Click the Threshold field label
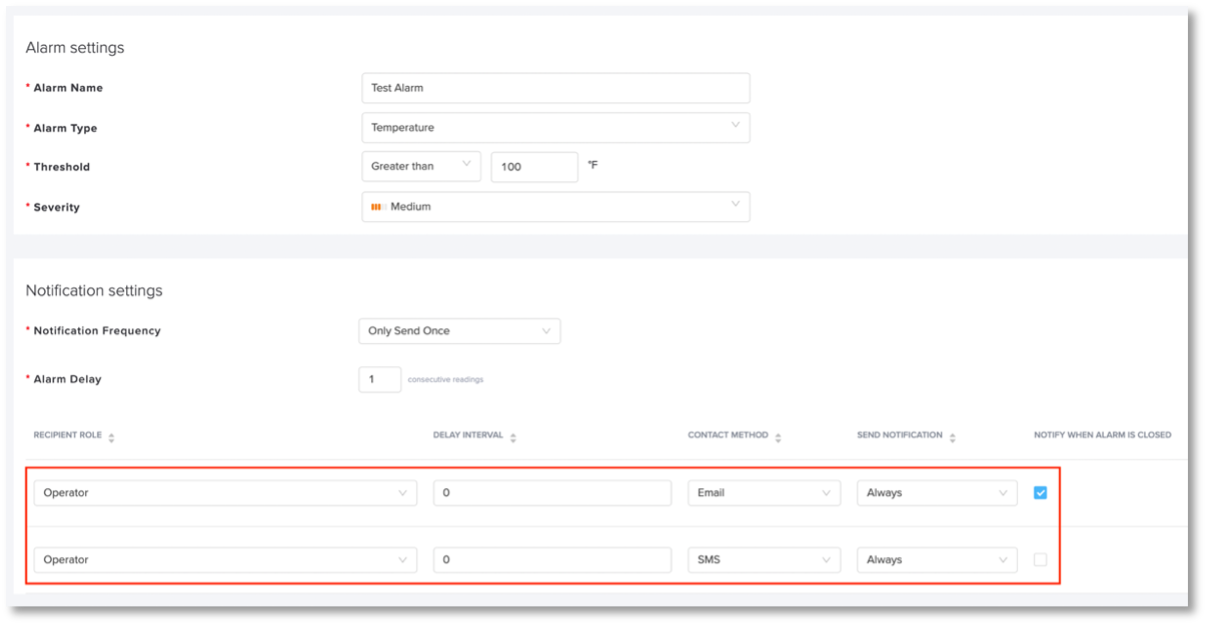Screen dimensions: 1210x629 (62, 167)
